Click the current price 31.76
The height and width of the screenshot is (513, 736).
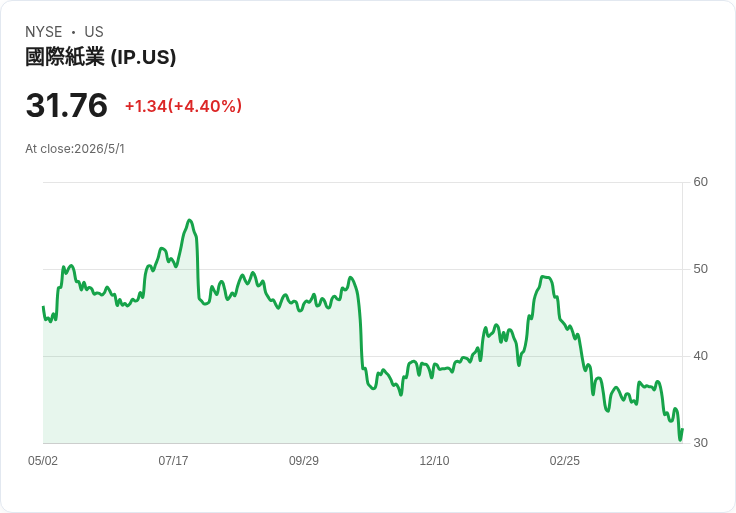(x=67, y=105)
